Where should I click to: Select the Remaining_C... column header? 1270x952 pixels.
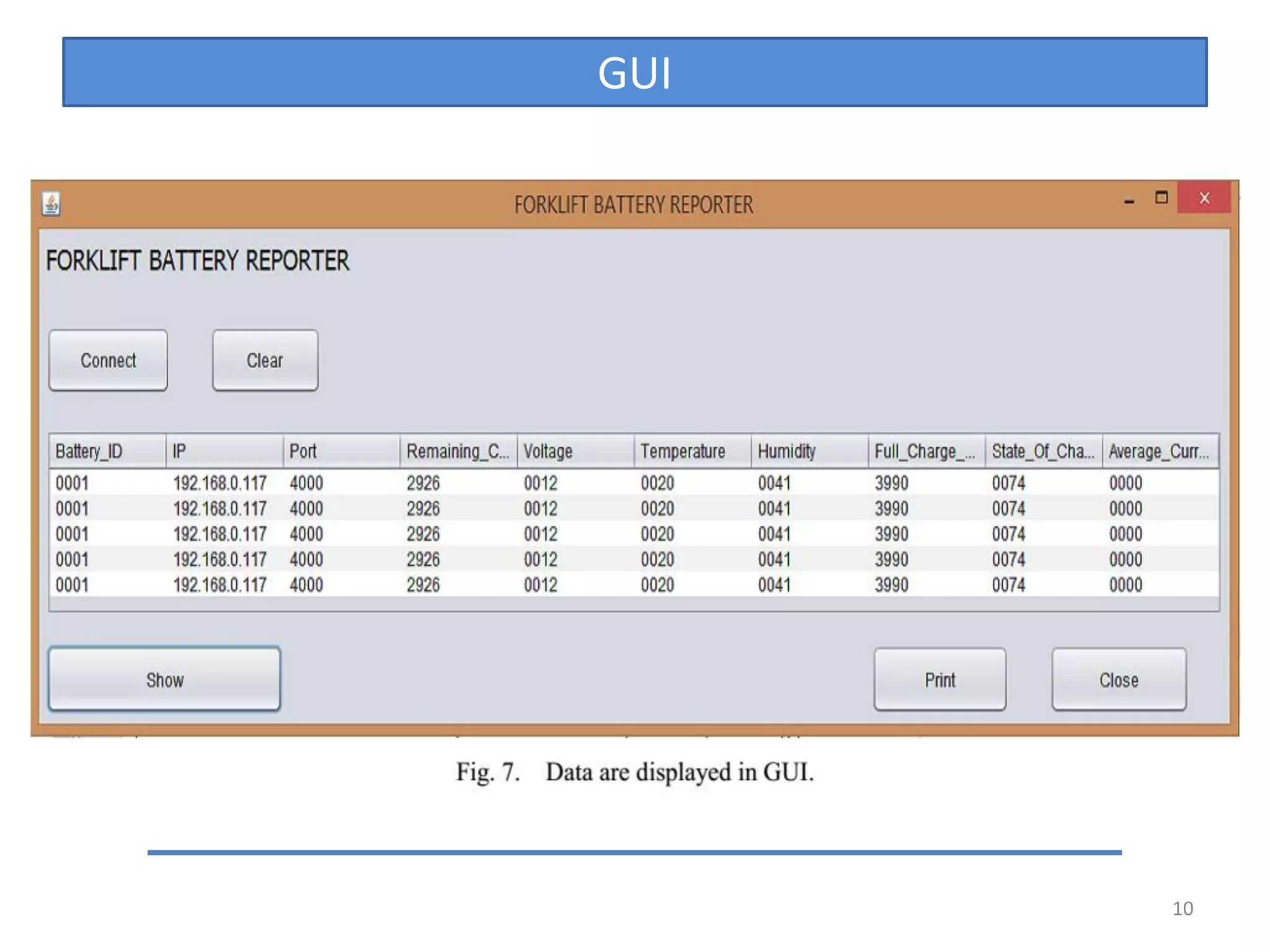click(x=459, y=451)
